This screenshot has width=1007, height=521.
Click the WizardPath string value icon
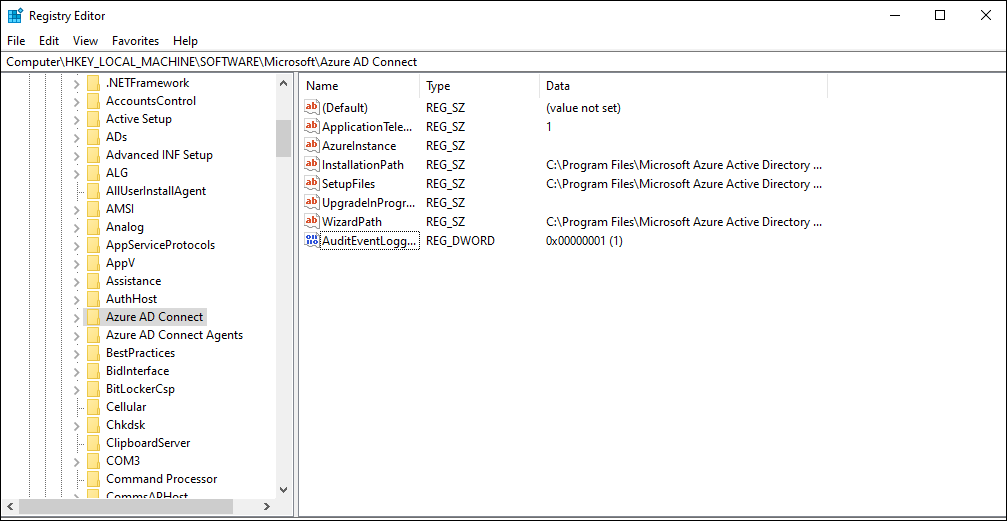pyautogui.click(x=311, y=222)
